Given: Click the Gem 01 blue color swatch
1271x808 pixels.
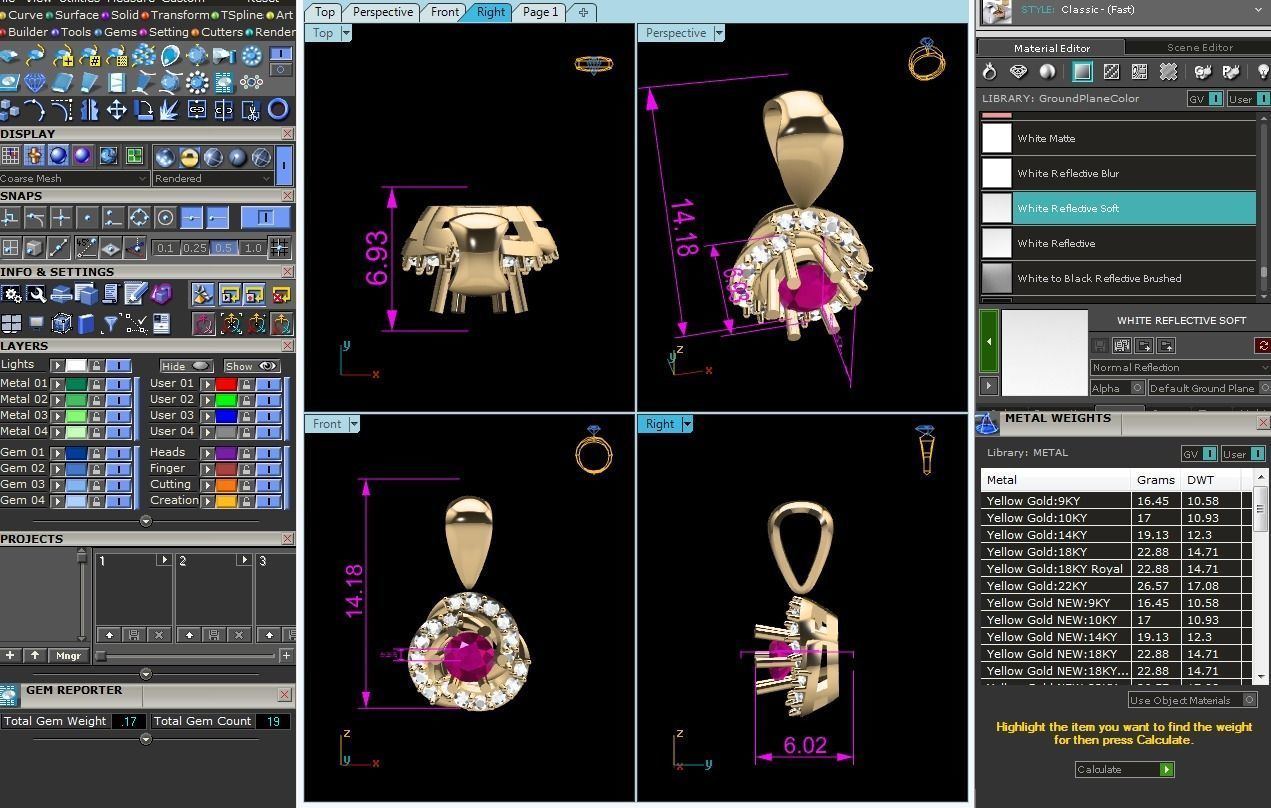Looking at the screenshot, I should pos(76,453).
